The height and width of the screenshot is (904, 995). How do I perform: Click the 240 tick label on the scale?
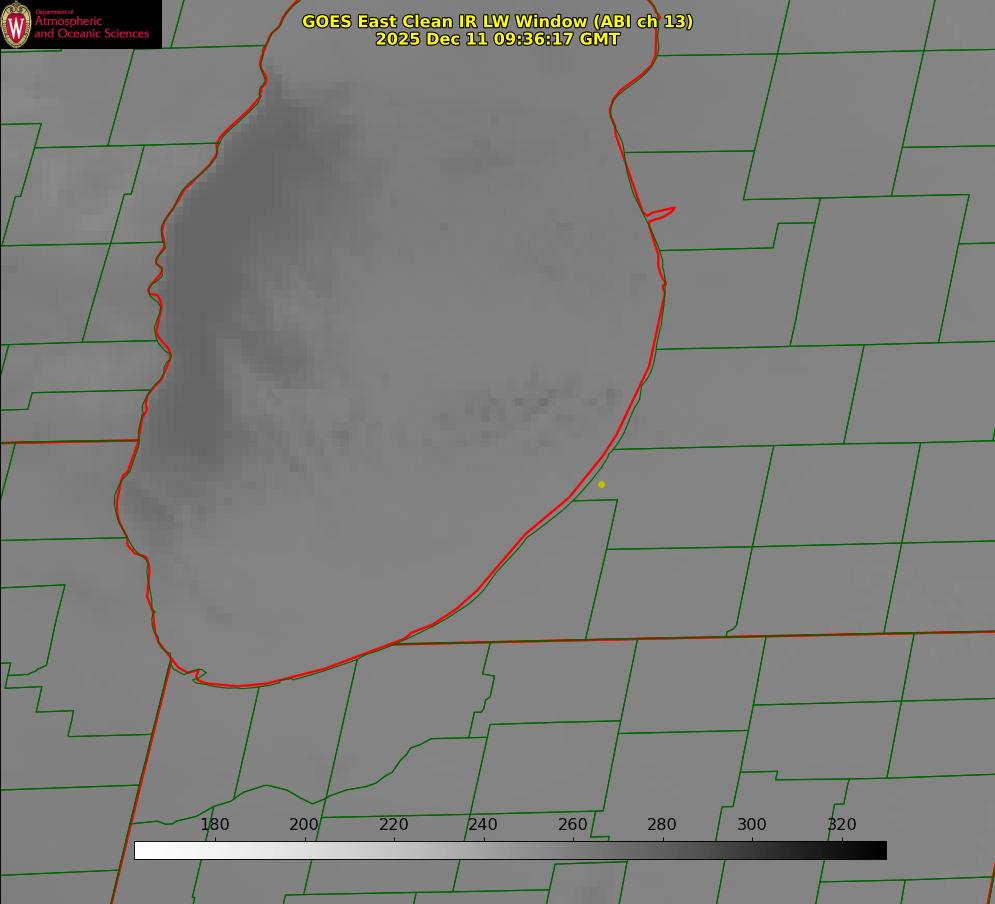(x=483, y=825)
